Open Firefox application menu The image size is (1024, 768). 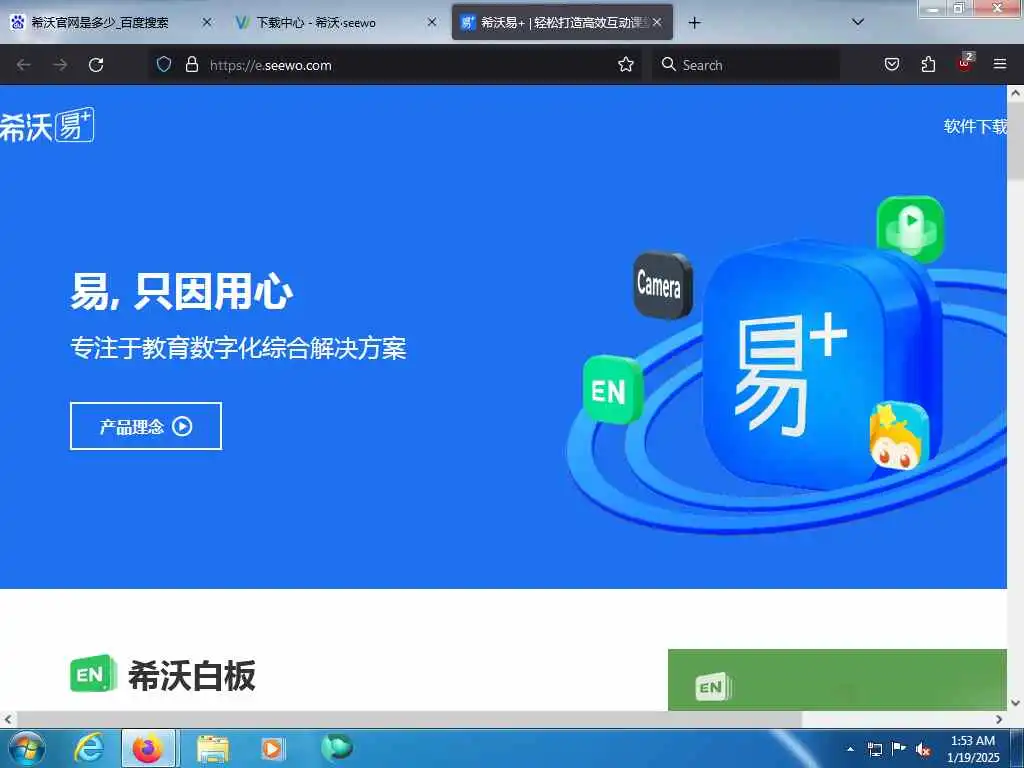1000,64
